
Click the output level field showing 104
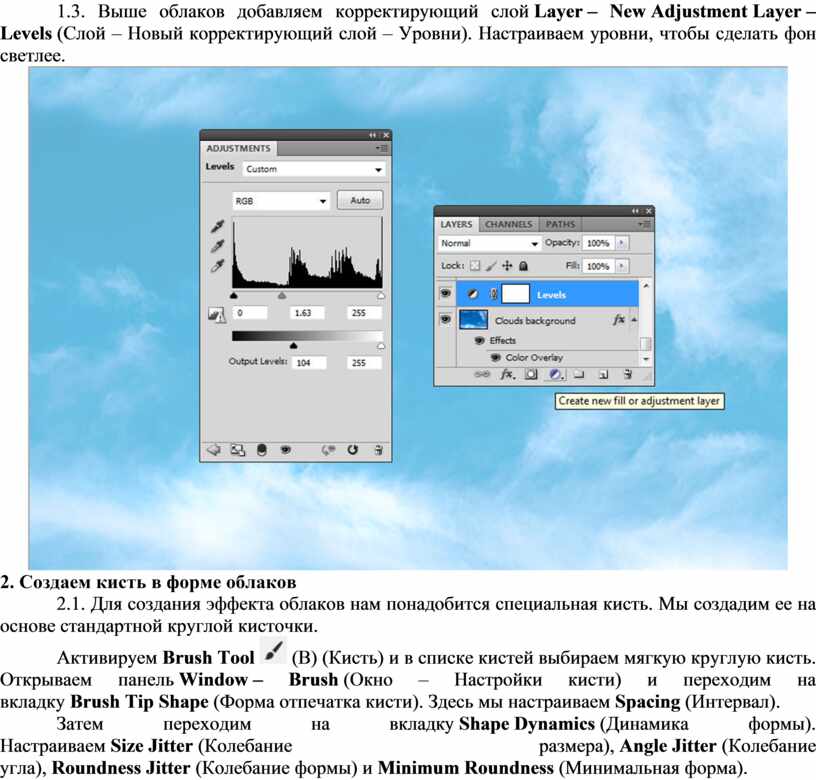tap(310, 363)
